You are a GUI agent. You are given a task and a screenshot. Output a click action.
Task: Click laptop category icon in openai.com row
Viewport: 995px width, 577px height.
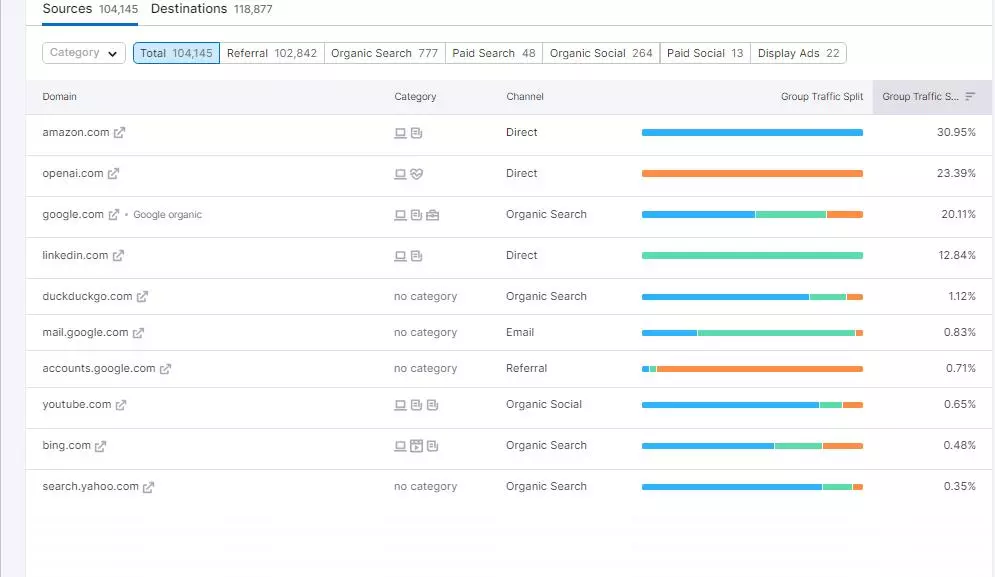click(400, 174)
